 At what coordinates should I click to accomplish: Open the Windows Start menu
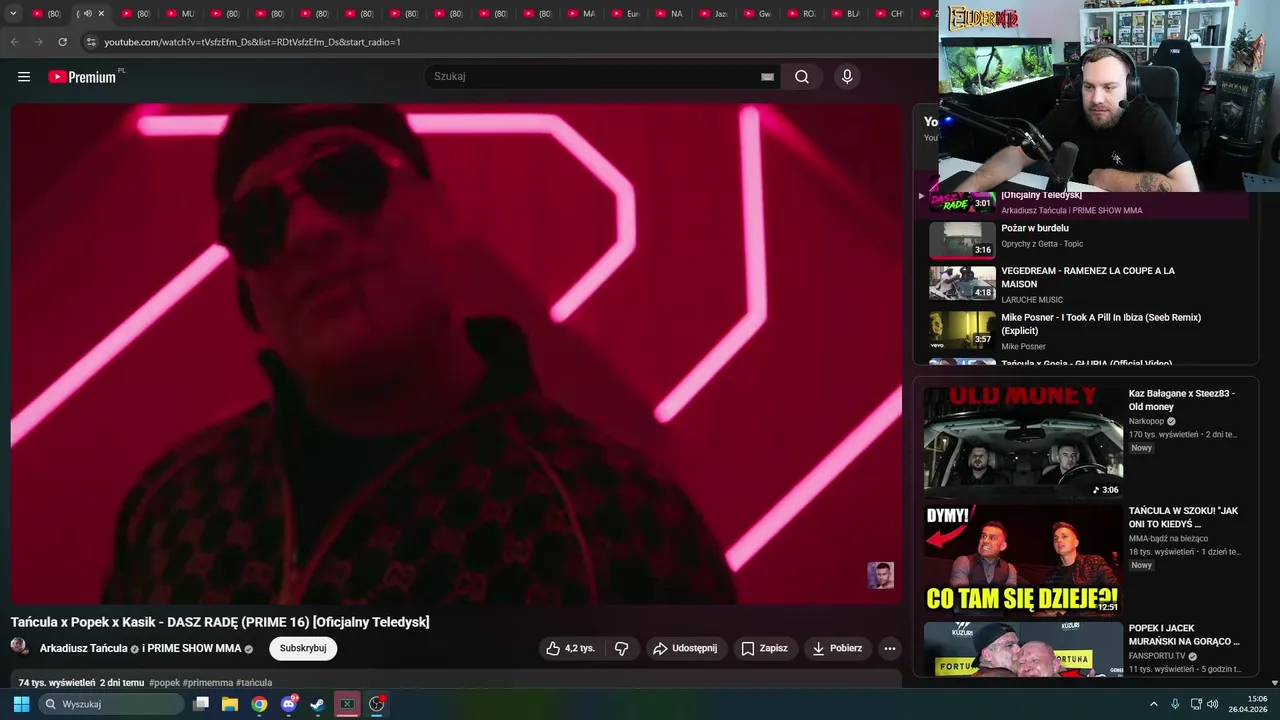[x=21, y=704]
